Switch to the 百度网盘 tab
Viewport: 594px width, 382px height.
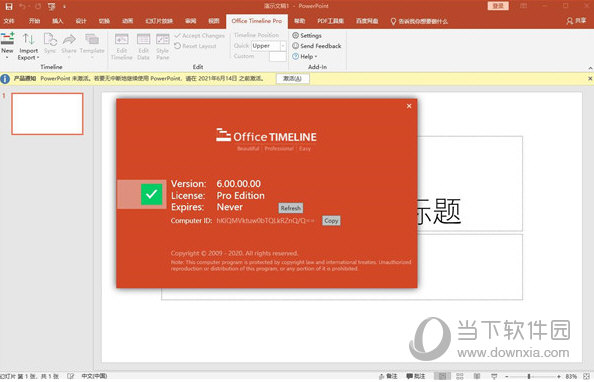367,21
